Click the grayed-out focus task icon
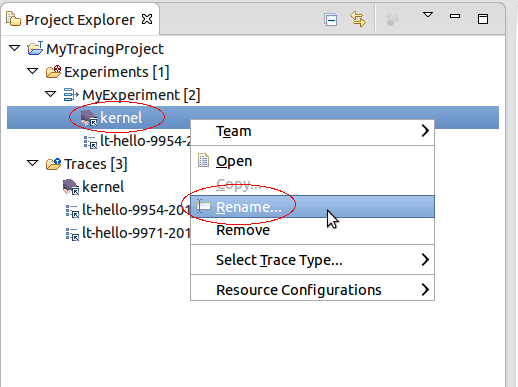The width and height of the screenshot is (518, 387). (x=392, y=19)
